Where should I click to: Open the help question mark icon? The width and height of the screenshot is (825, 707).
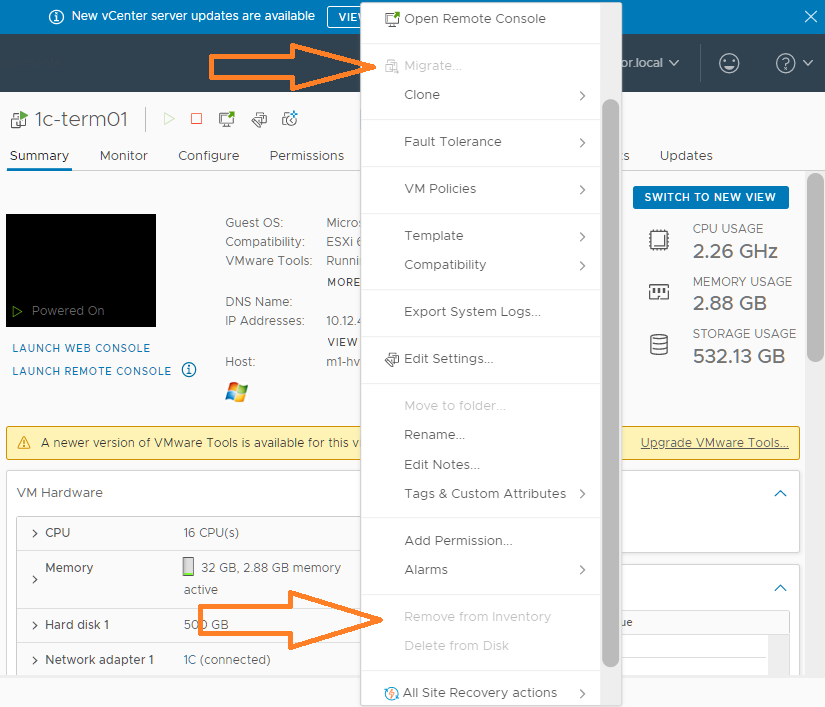pyautogui.click(x=785, y=63)
